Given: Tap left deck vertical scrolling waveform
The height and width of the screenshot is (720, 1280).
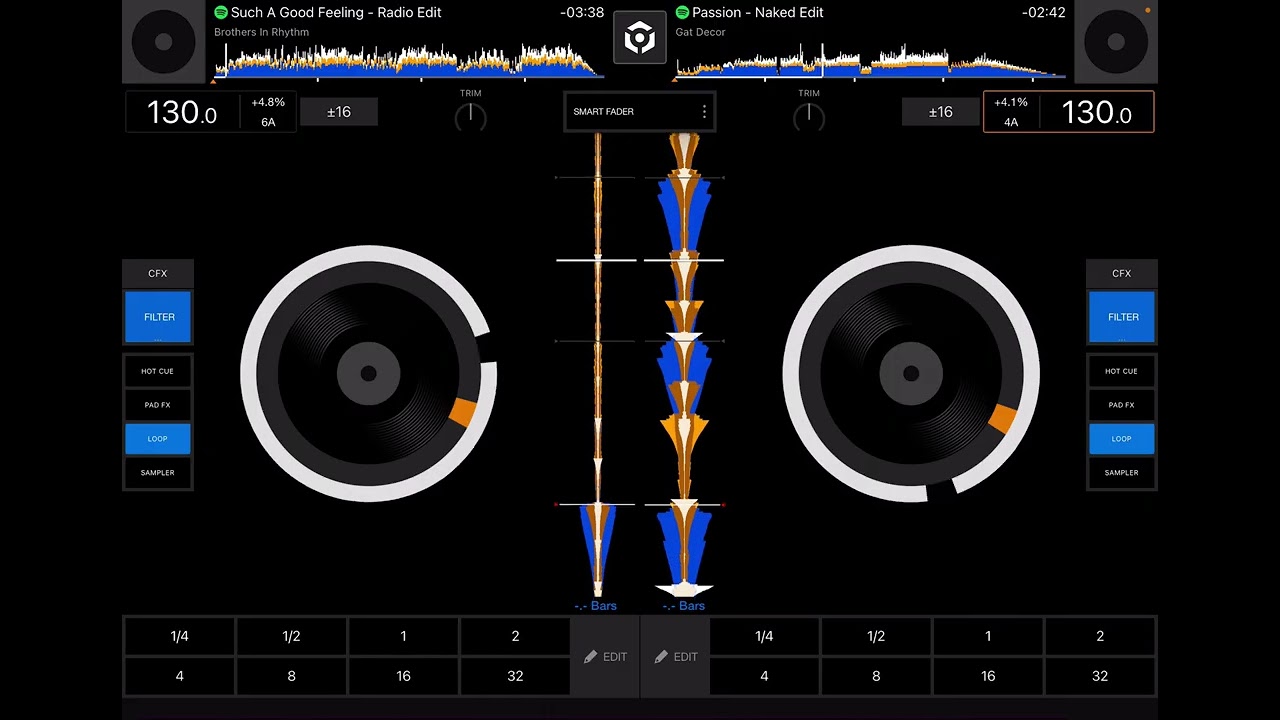Looking at the screenshot, I should pyautogui.click(x=597, y=365).
